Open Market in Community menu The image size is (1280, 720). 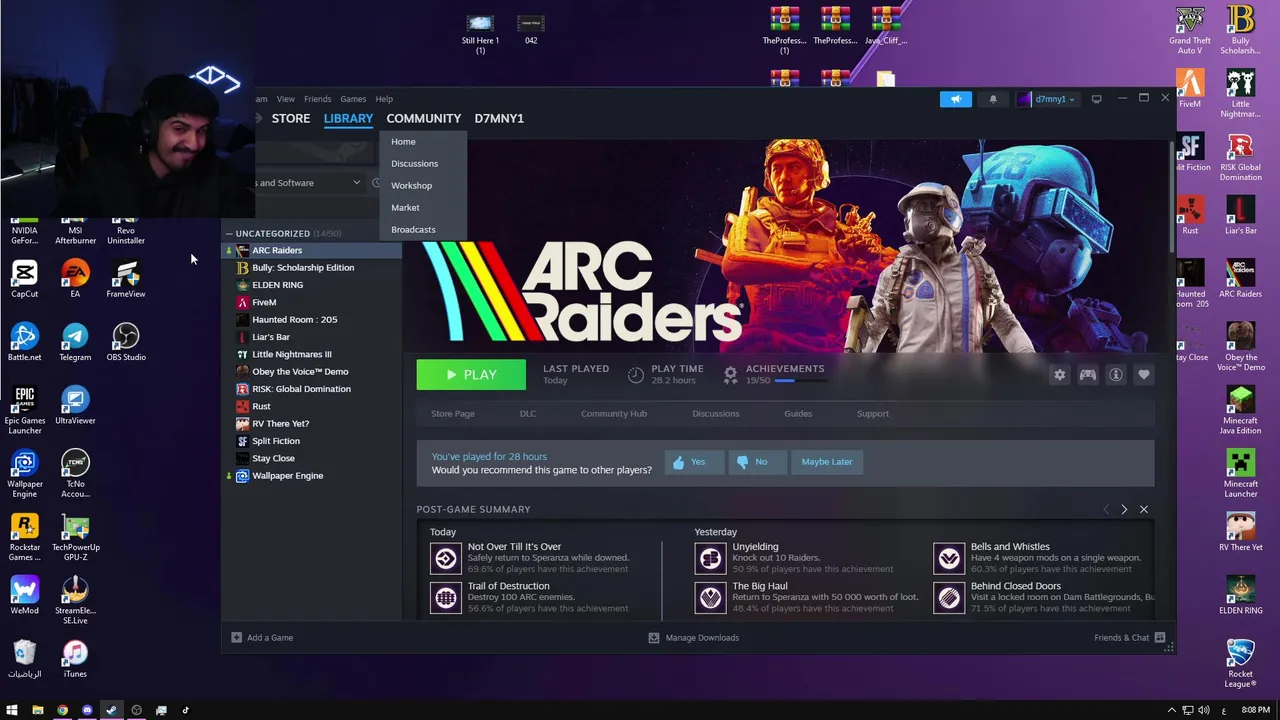point(405,208)
